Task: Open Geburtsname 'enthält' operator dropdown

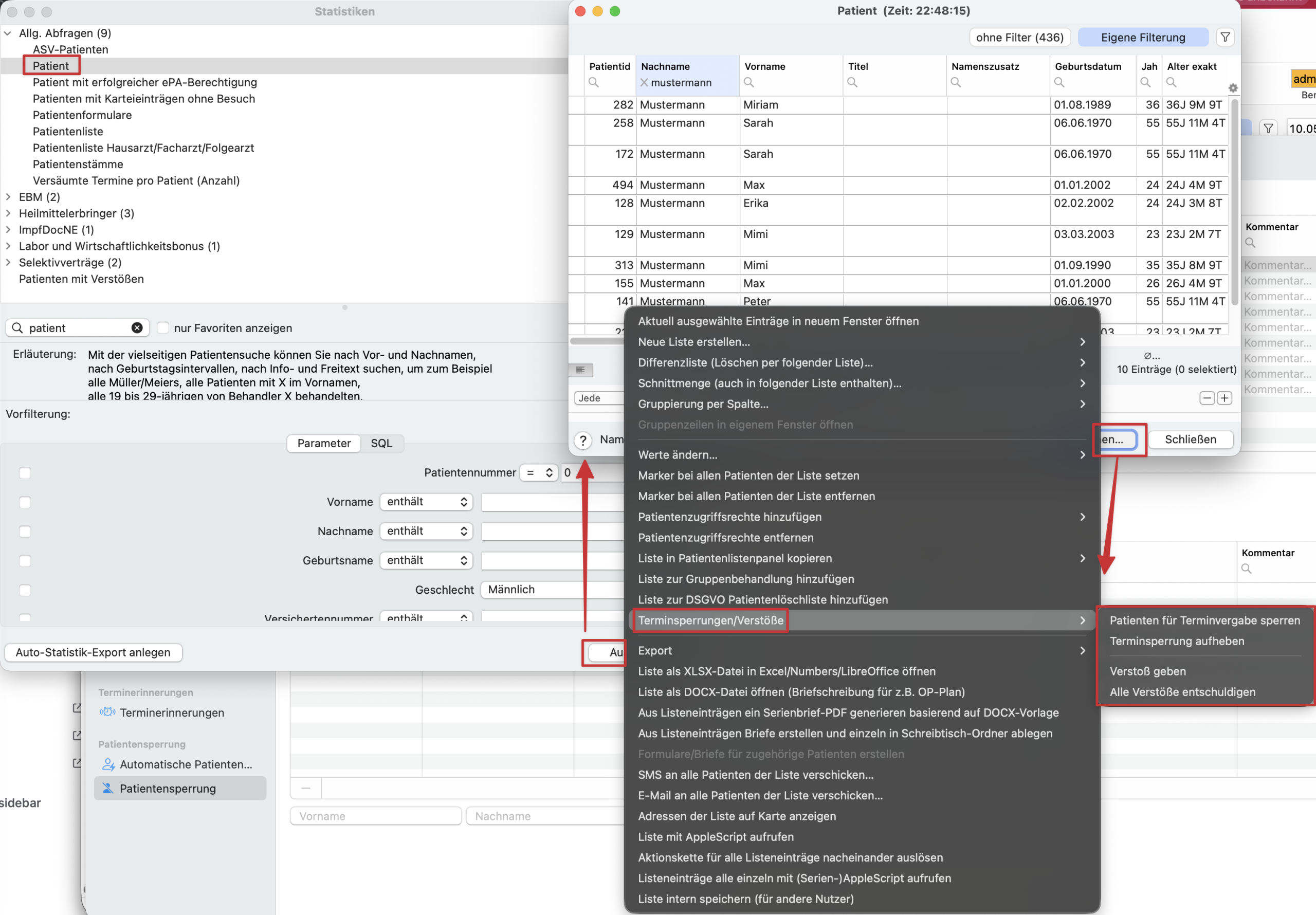Action: (x=427, y=560)
